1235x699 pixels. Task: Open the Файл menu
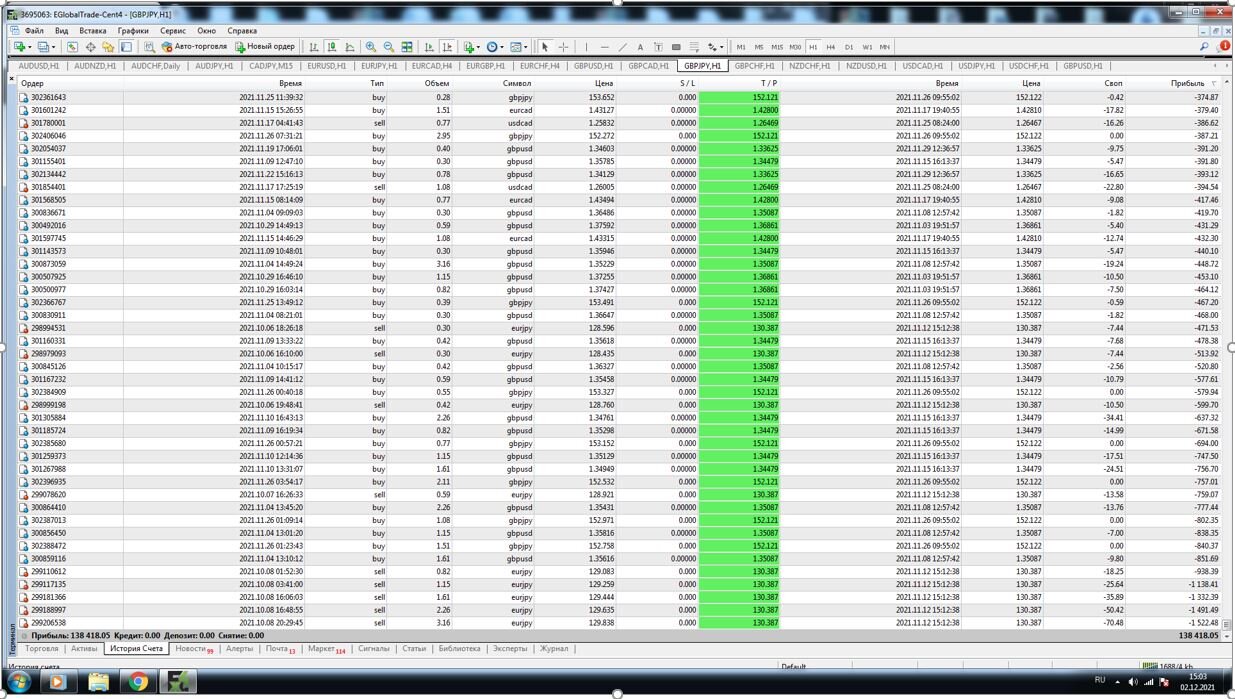click(34, 31)
